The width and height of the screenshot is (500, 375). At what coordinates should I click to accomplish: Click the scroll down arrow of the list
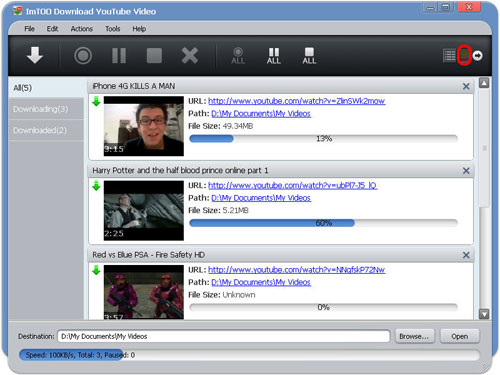click(484, 314)
